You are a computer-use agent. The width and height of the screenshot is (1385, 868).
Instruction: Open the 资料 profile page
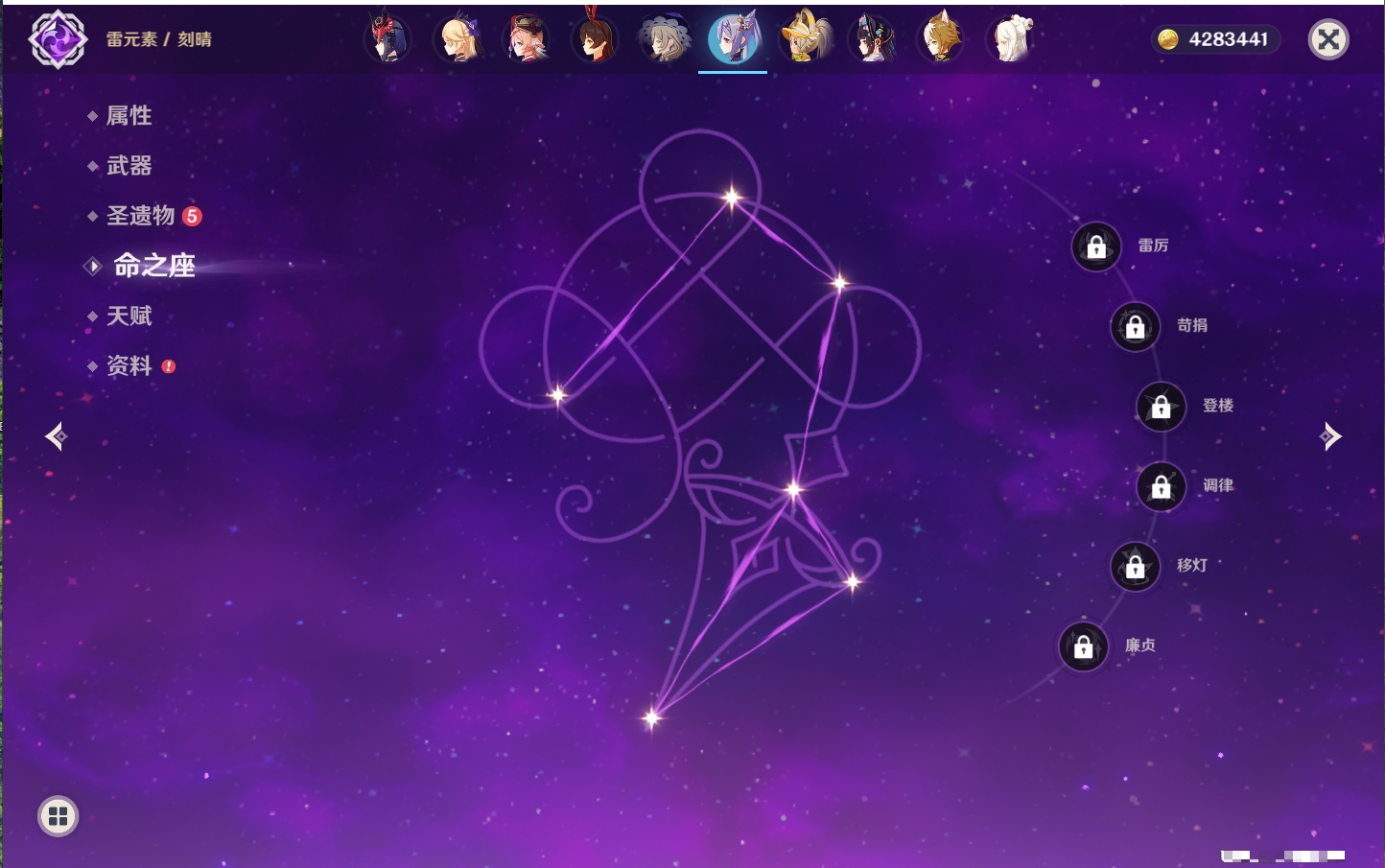(130, 365)
